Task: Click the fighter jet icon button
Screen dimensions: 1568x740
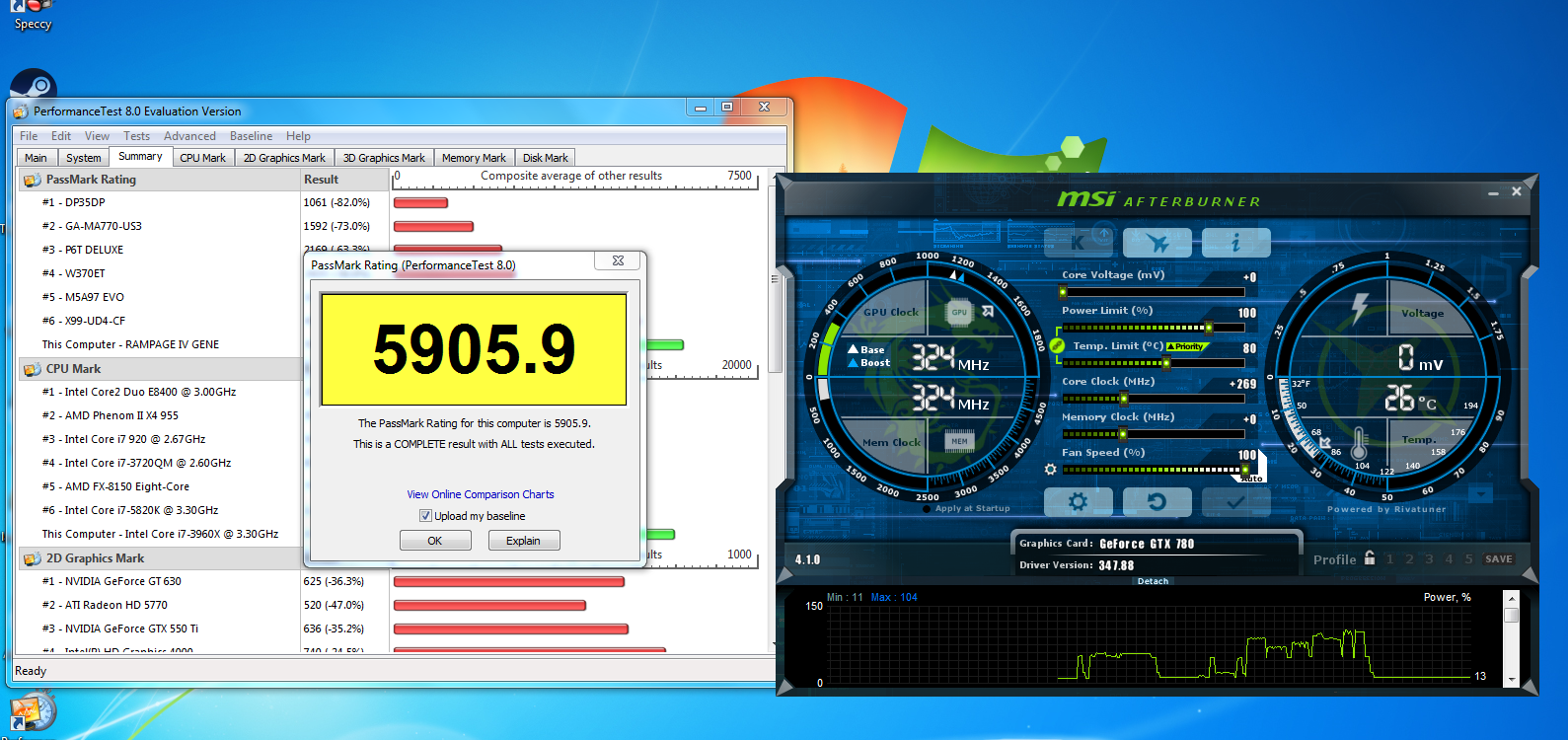Action: click(1157, 242)
